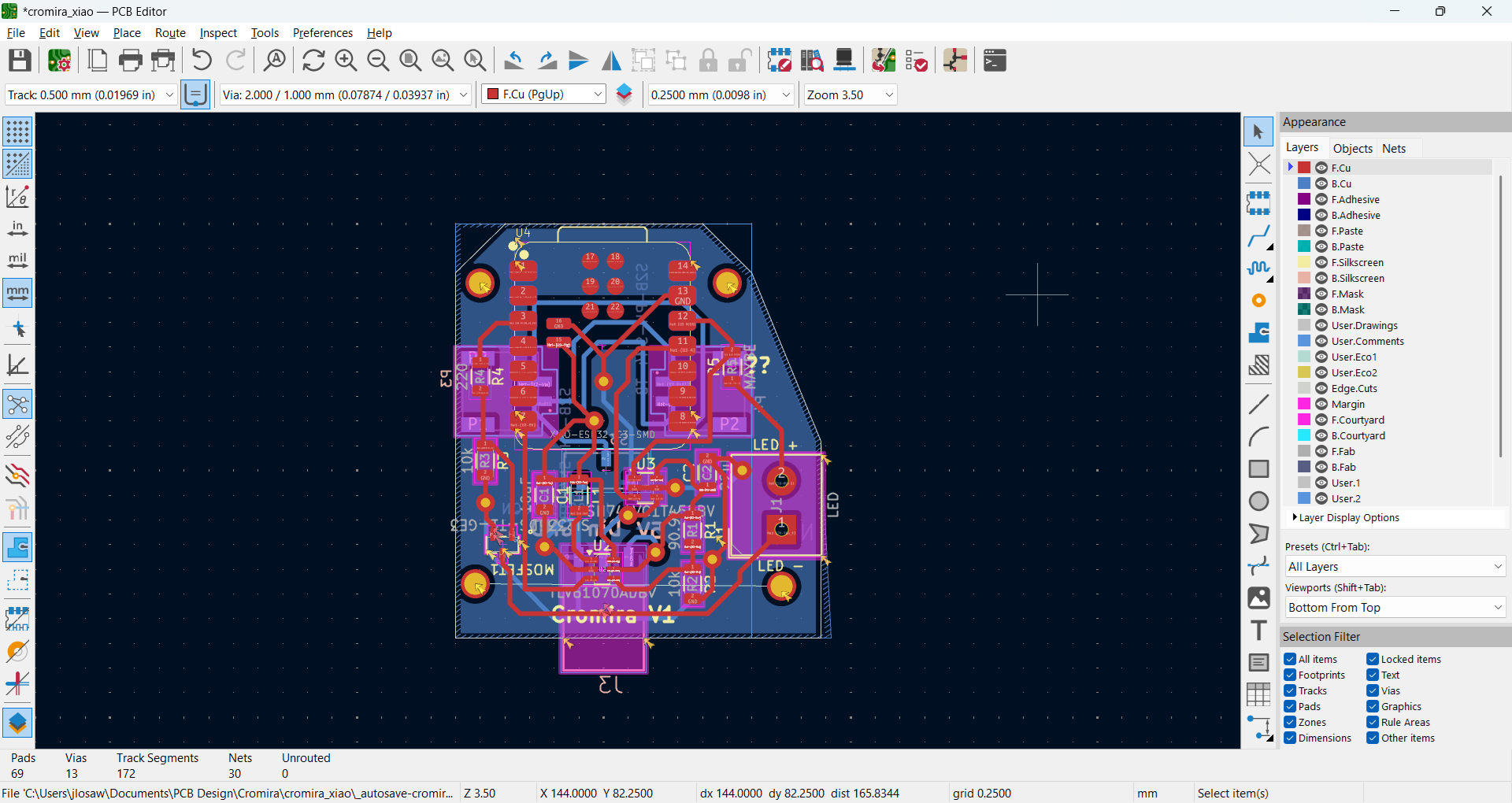Select the Add Text tool

point(1258,631)
